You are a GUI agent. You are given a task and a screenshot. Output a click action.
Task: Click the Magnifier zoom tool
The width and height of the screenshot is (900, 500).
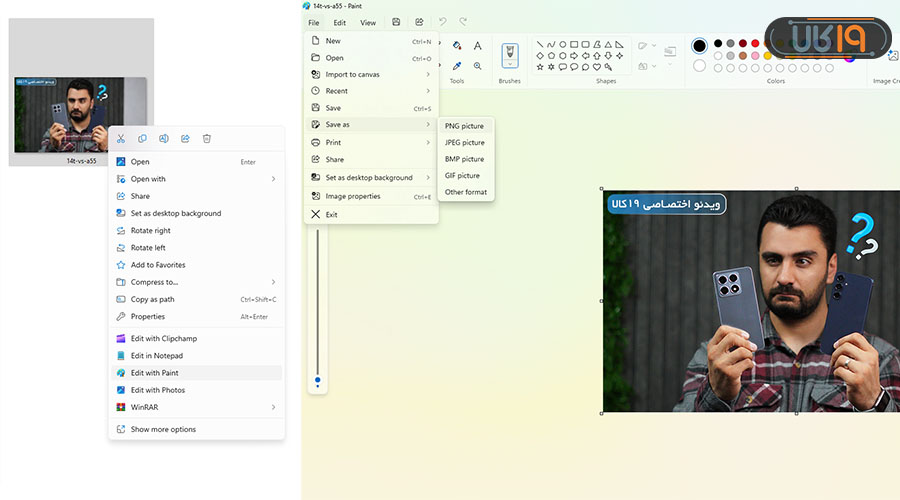(x=478, y=66)
